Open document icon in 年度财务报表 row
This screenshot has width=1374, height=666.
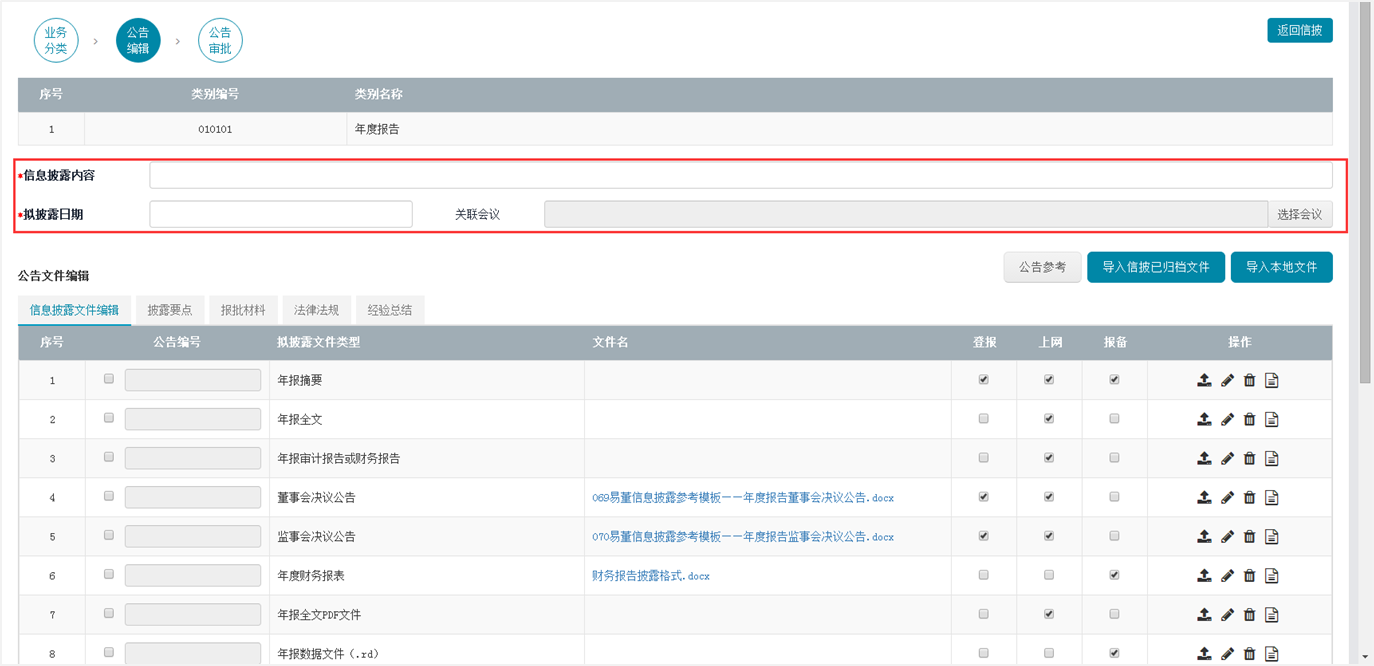(1272, 575)
